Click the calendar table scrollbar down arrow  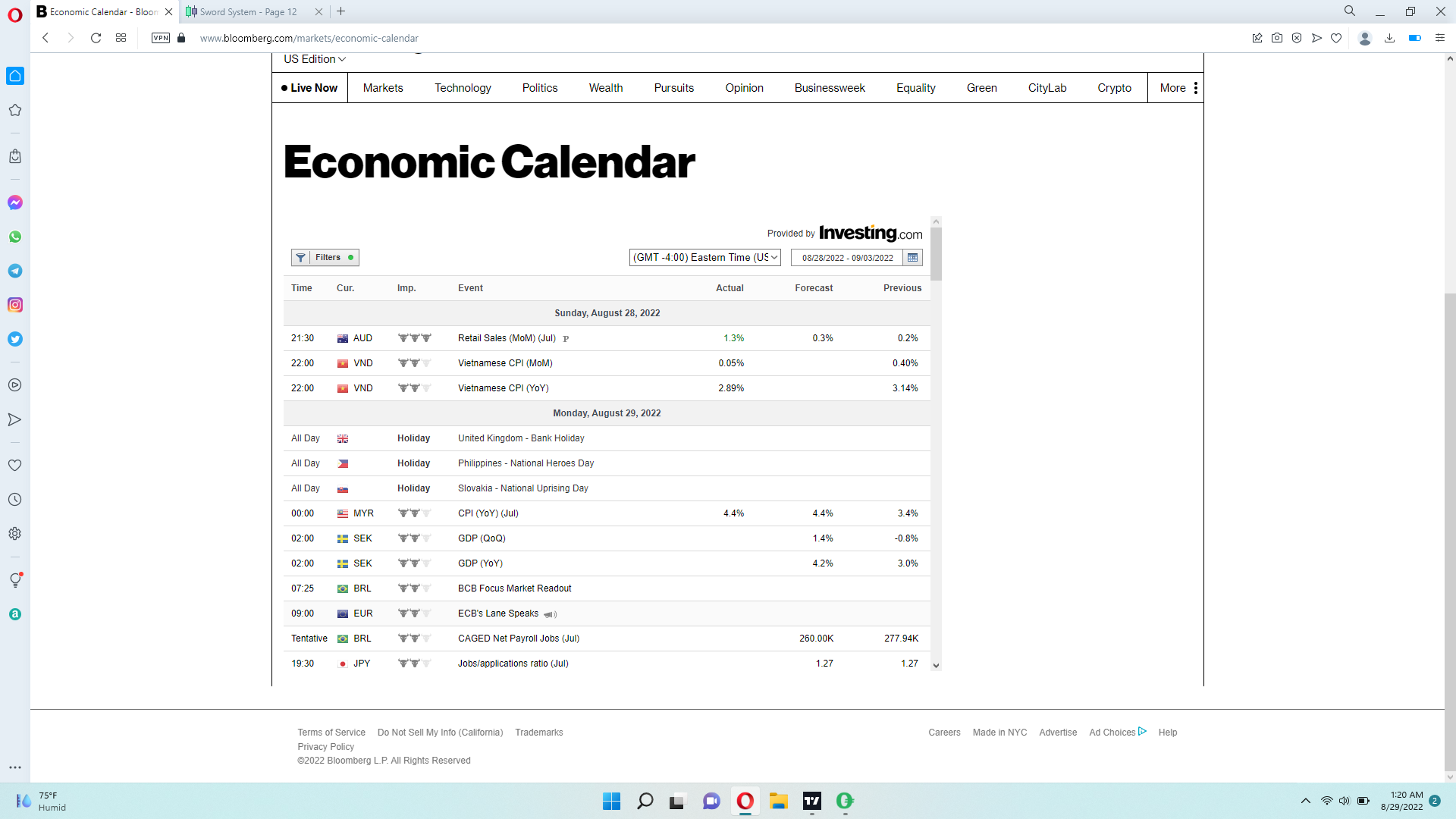click(936, 666)
